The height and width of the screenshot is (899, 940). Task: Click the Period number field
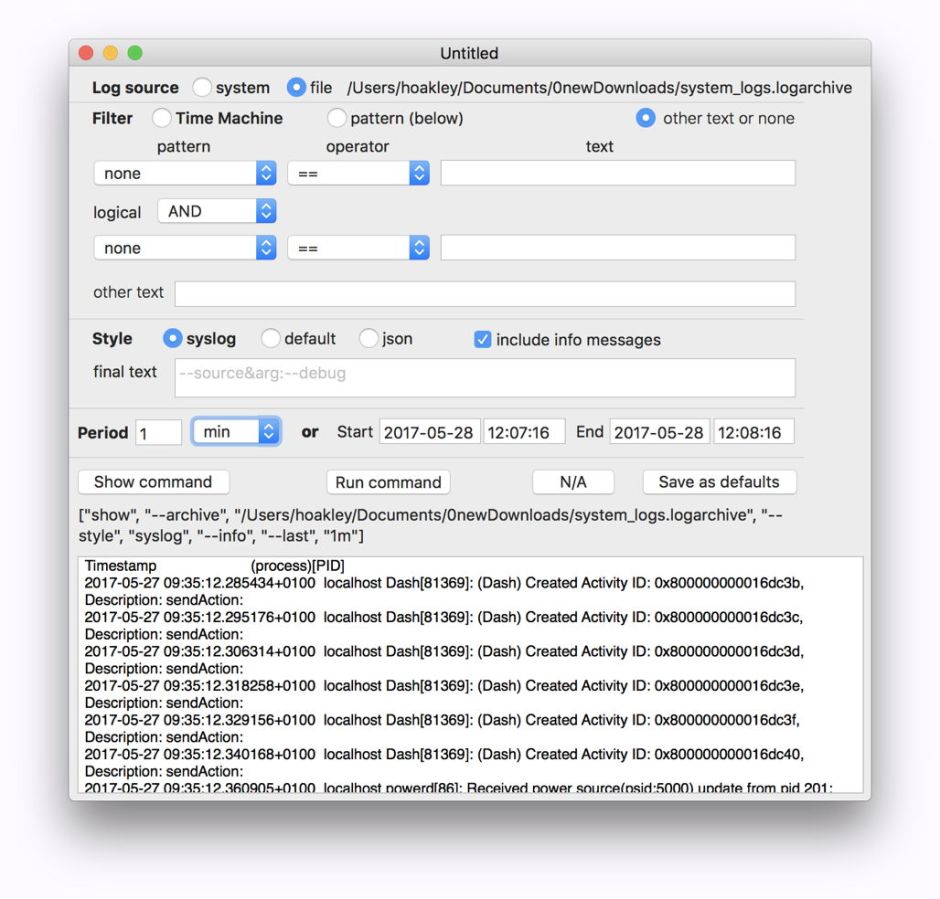tap(158, 432)
